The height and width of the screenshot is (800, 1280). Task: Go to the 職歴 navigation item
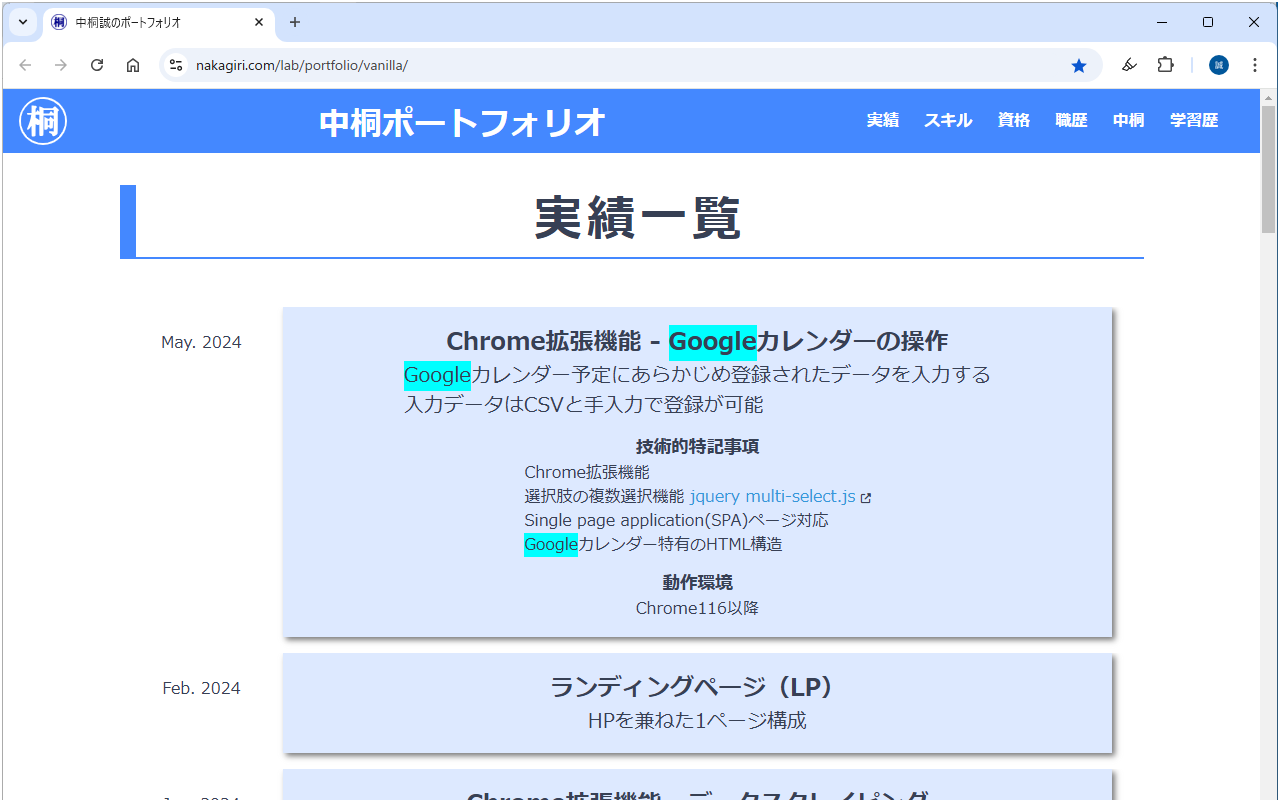1071,120
